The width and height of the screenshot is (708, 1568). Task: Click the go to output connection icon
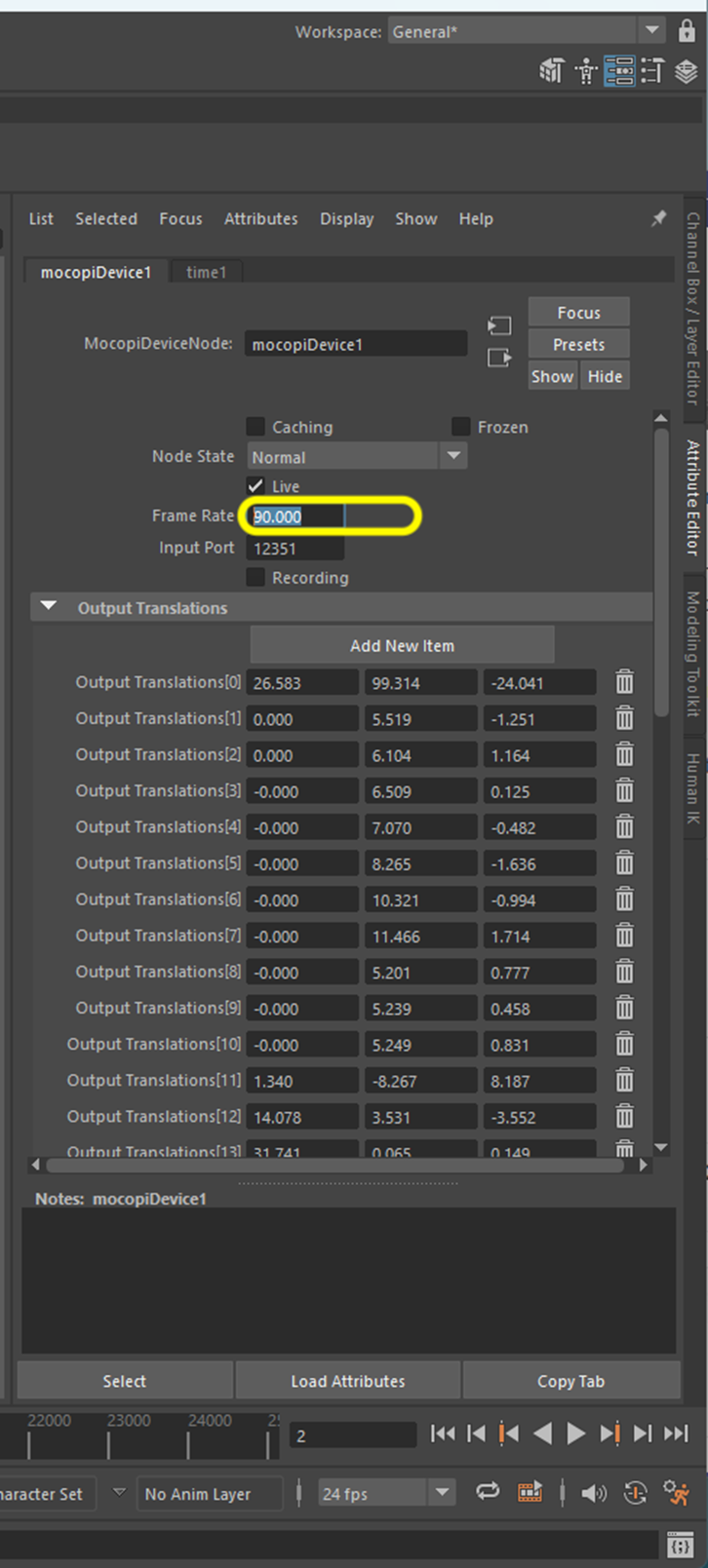499,358
